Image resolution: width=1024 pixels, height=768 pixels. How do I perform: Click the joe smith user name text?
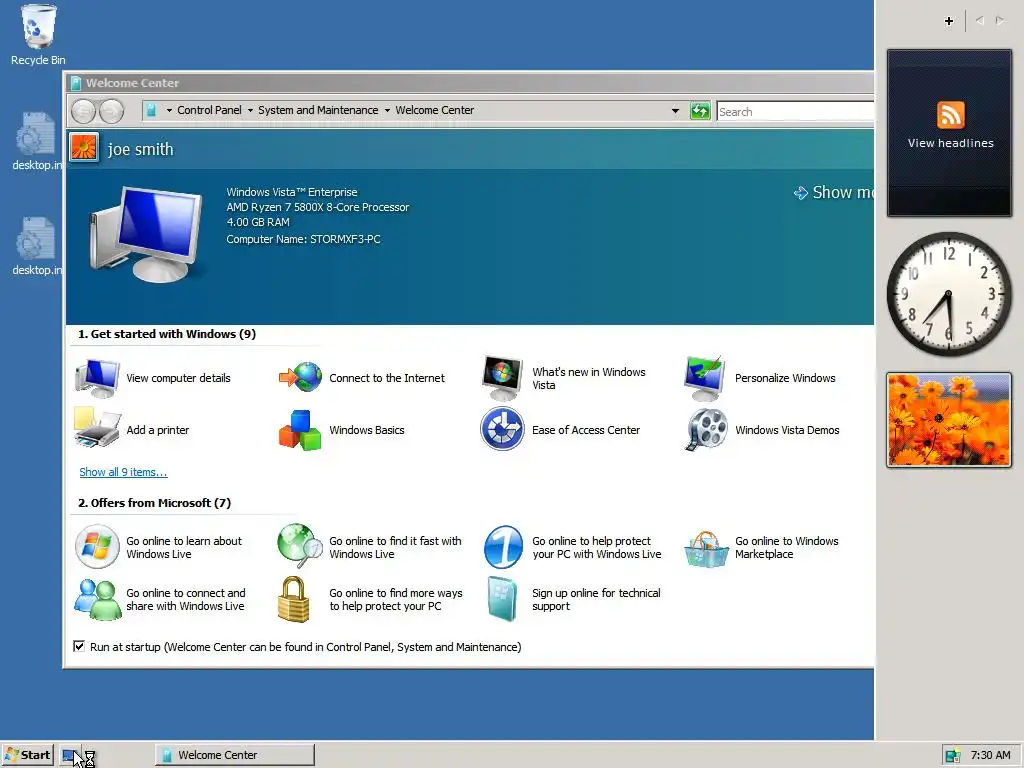click(140, 150)
